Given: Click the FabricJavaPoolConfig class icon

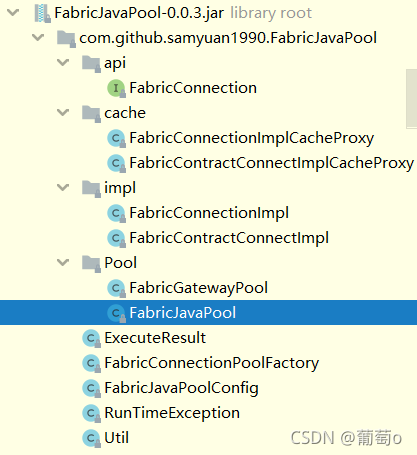Looking at the screenshot, I should click(x=91, y=388).
